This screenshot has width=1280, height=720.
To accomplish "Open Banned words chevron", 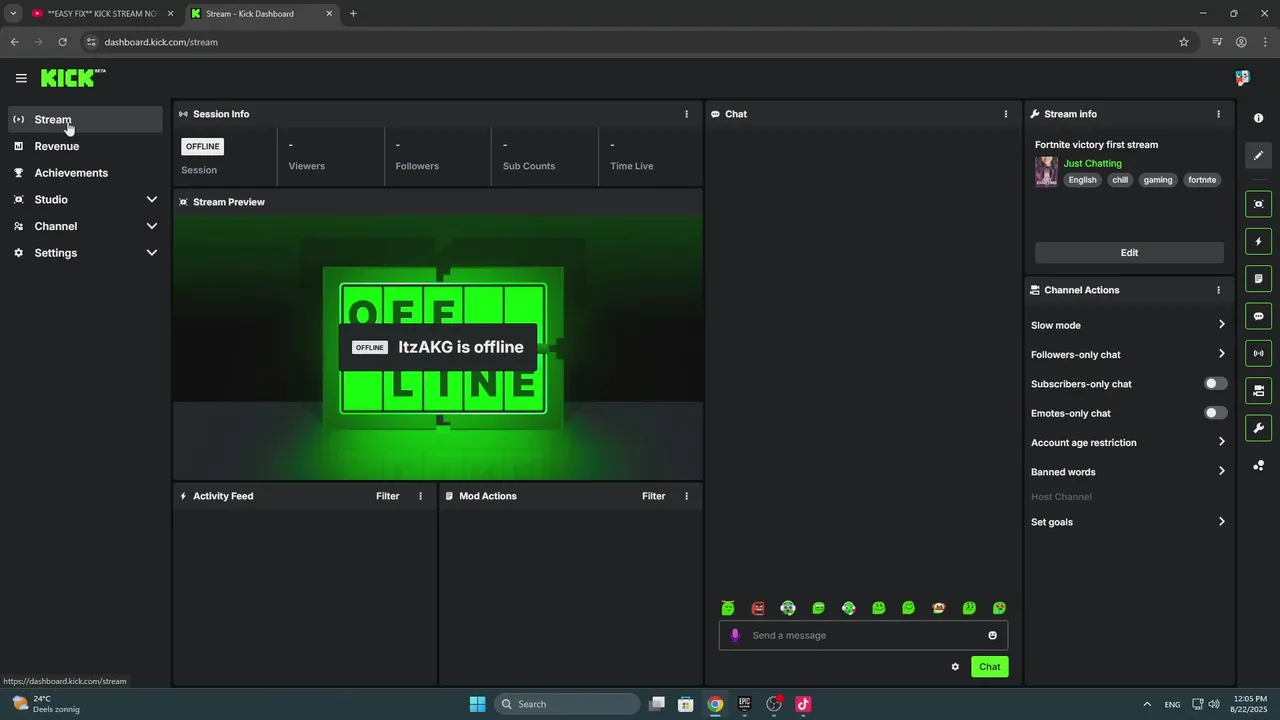I will click(1221, 471).
